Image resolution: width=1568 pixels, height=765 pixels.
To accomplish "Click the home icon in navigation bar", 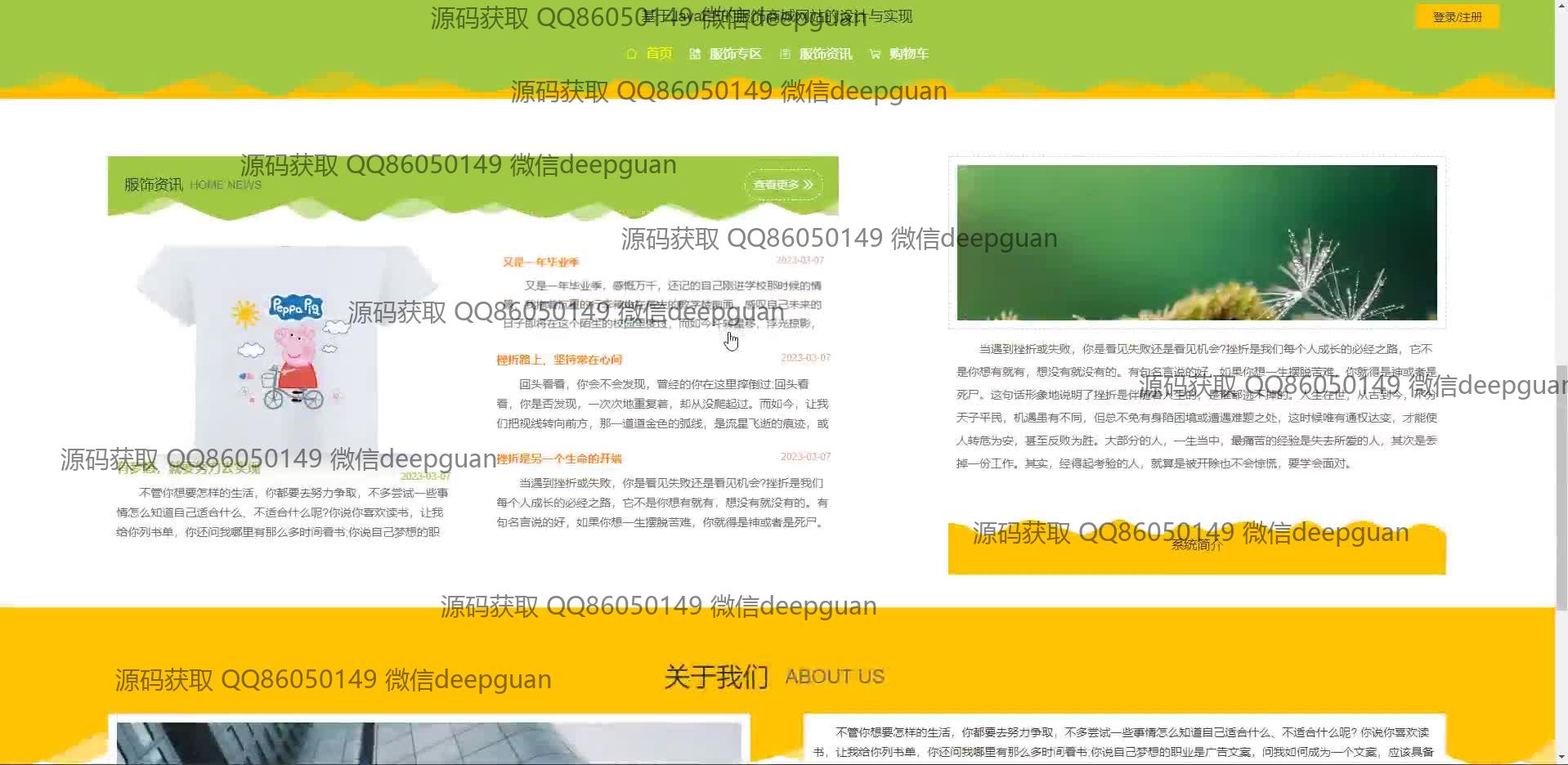I will [631, 54].
